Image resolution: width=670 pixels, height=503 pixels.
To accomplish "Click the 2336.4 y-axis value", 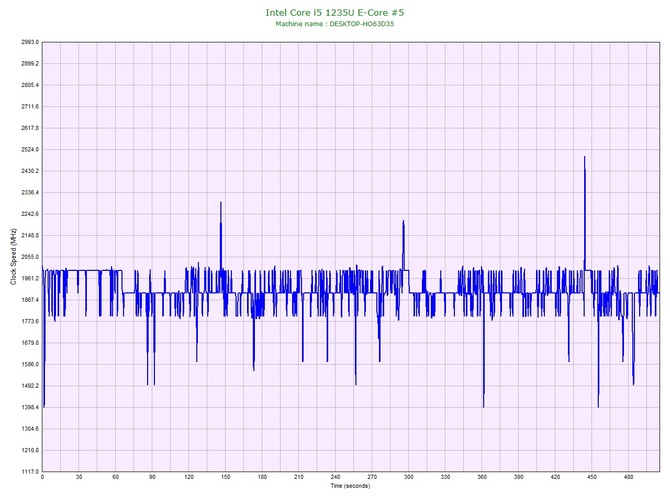I will 30,193.
